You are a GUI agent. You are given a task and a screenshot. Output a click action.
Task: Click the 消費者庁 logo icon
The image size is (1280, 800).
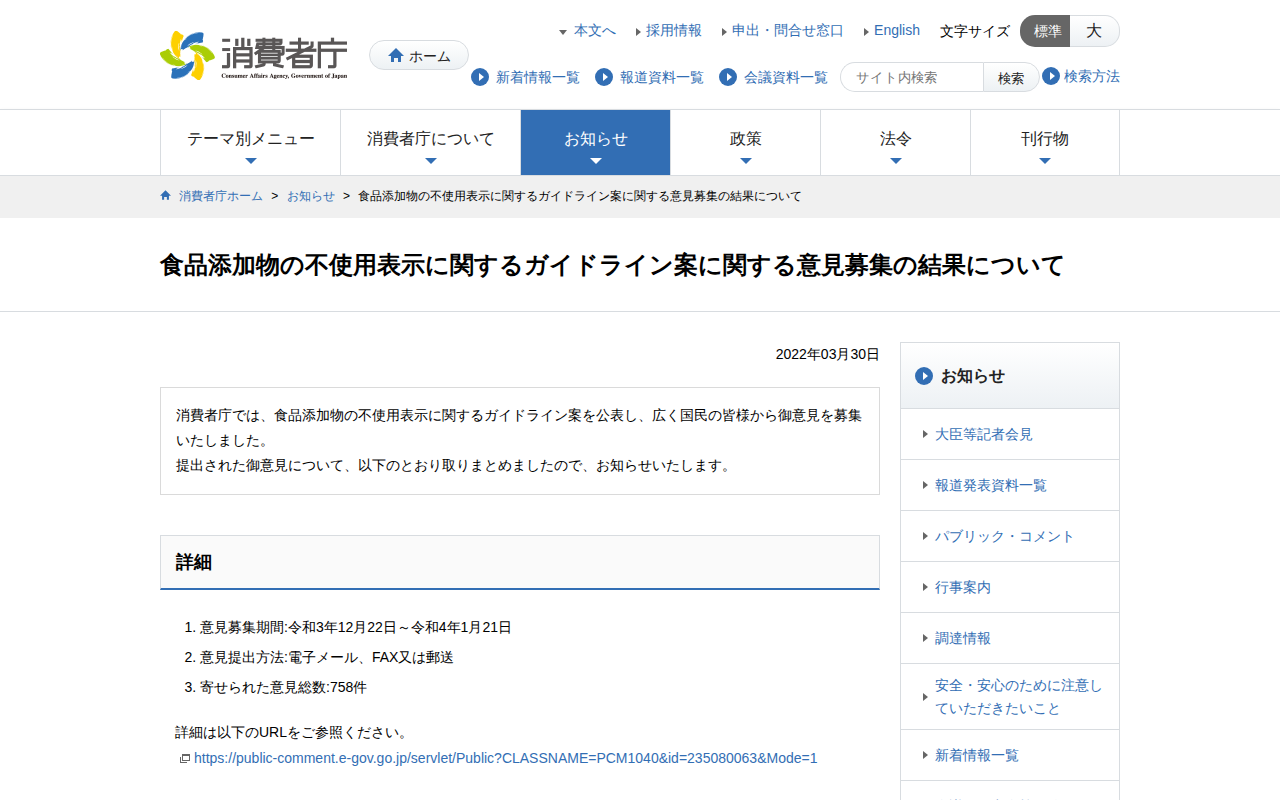188,55
